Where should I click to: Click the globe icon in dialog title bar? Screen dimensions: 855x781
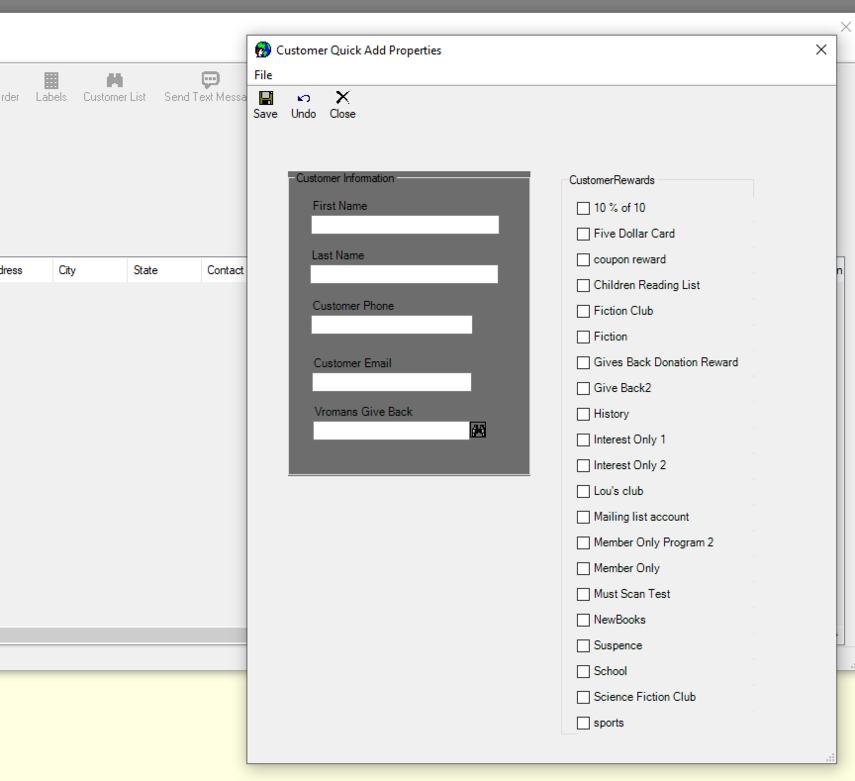coord(263,50)
